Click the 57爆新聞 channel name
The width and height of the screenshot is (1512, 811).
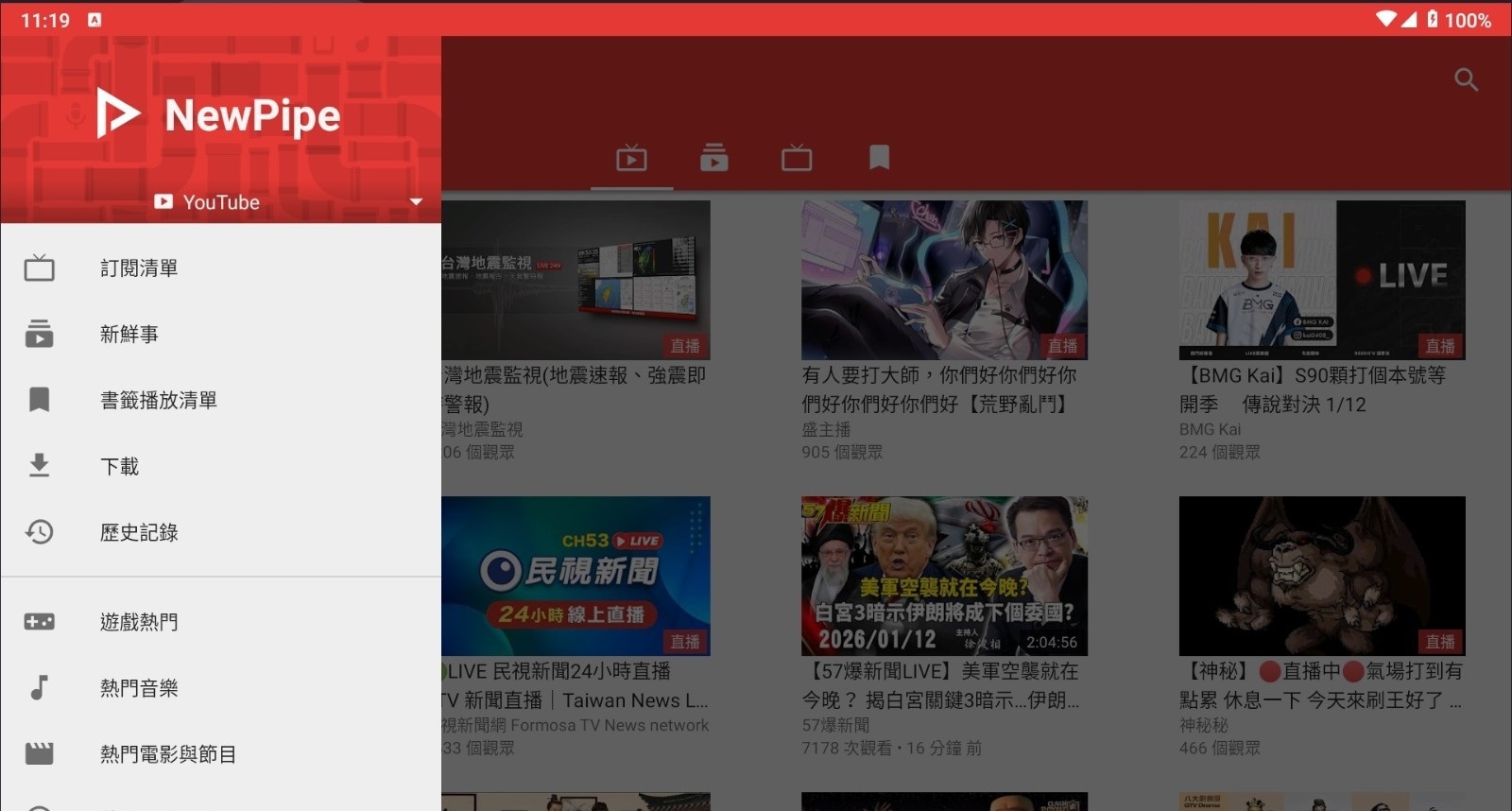point(835,725)
